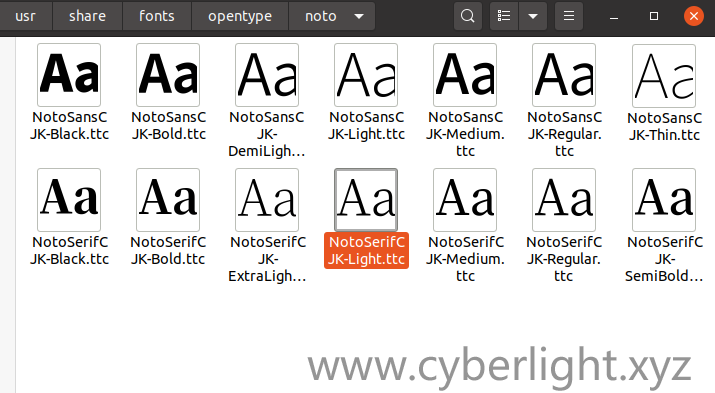Go to the fonts path segment
The height and width of the screenshot is (393, 715).
[x=157, y=16]
